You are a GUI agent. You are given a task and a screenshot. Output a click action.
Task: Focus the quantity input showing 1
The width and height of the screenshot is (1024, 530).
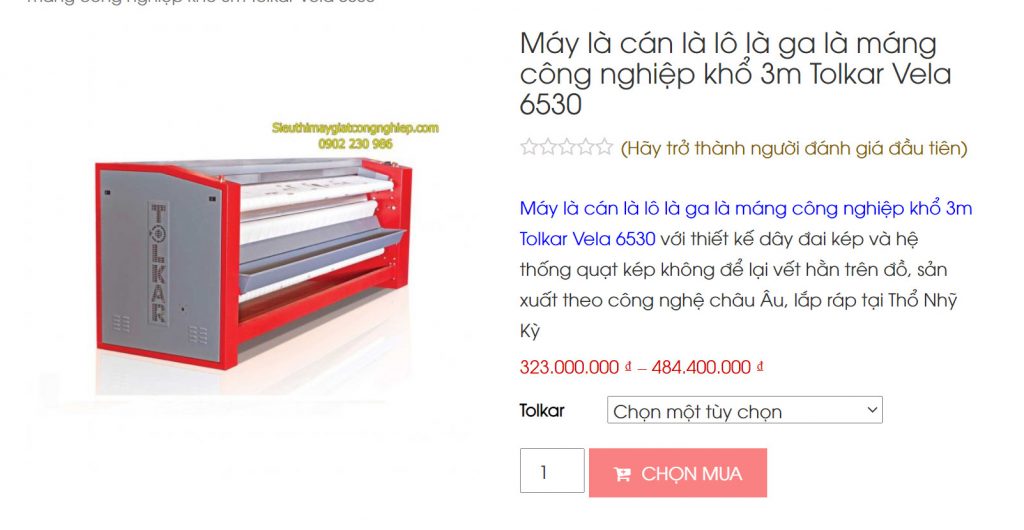(x=552, y=471)
